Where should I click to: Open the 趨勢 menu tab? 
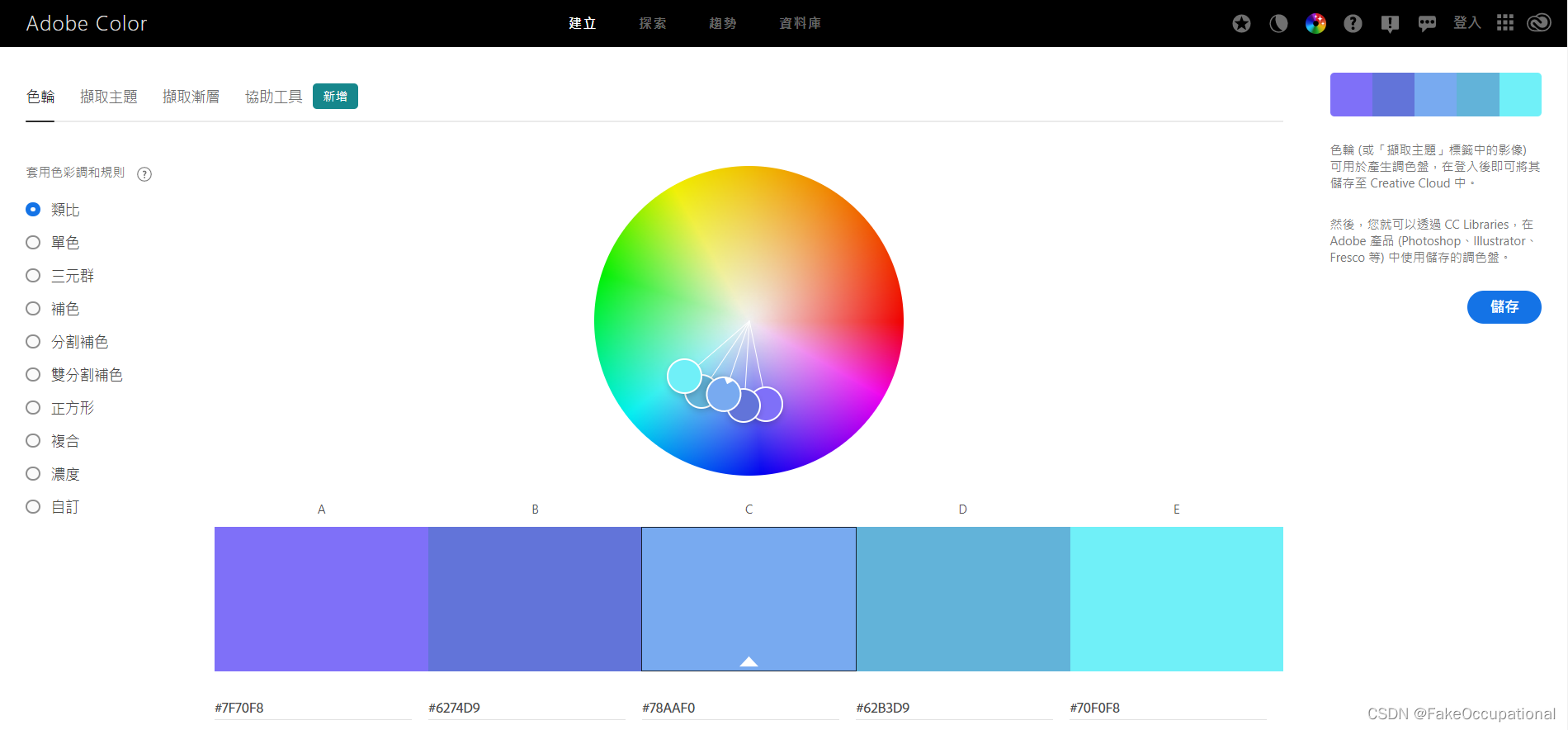pos(722,23)
